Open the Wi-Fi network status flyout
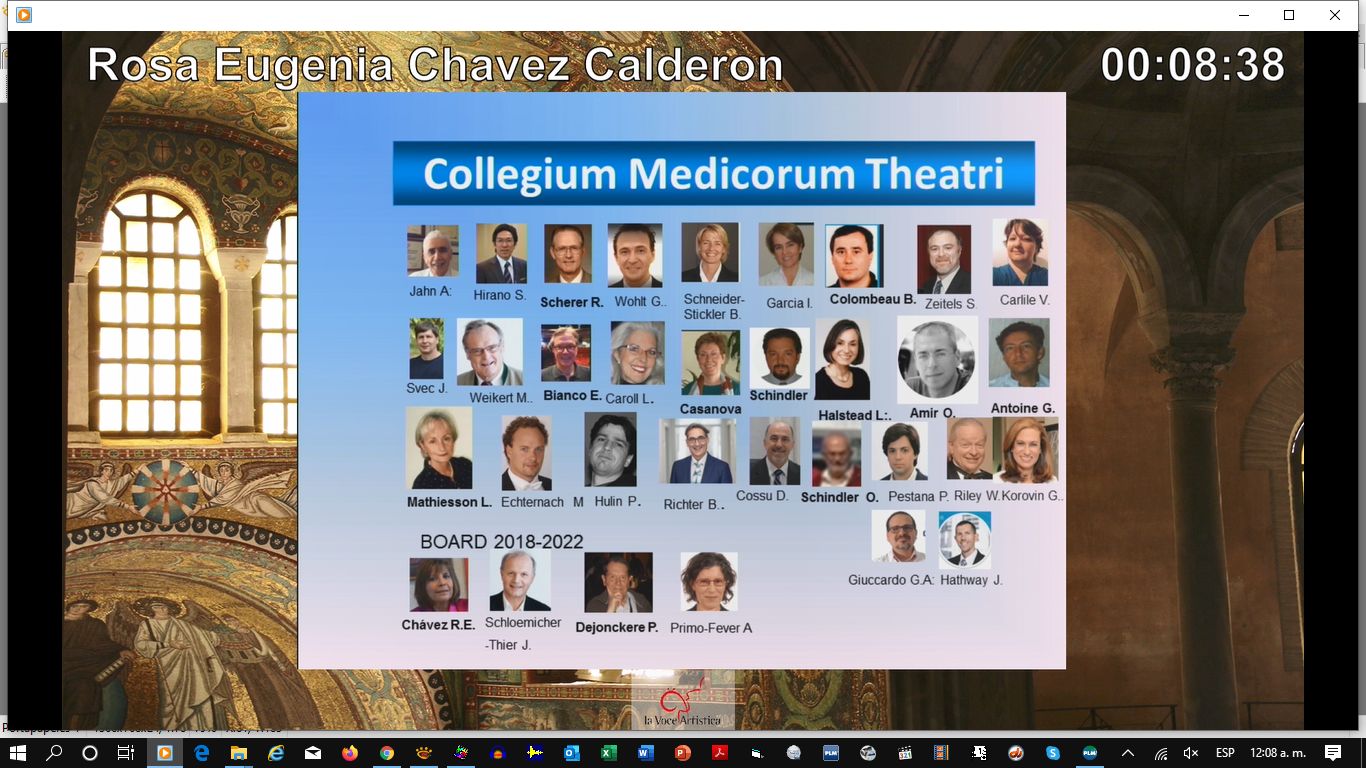 coord(1160,753)
